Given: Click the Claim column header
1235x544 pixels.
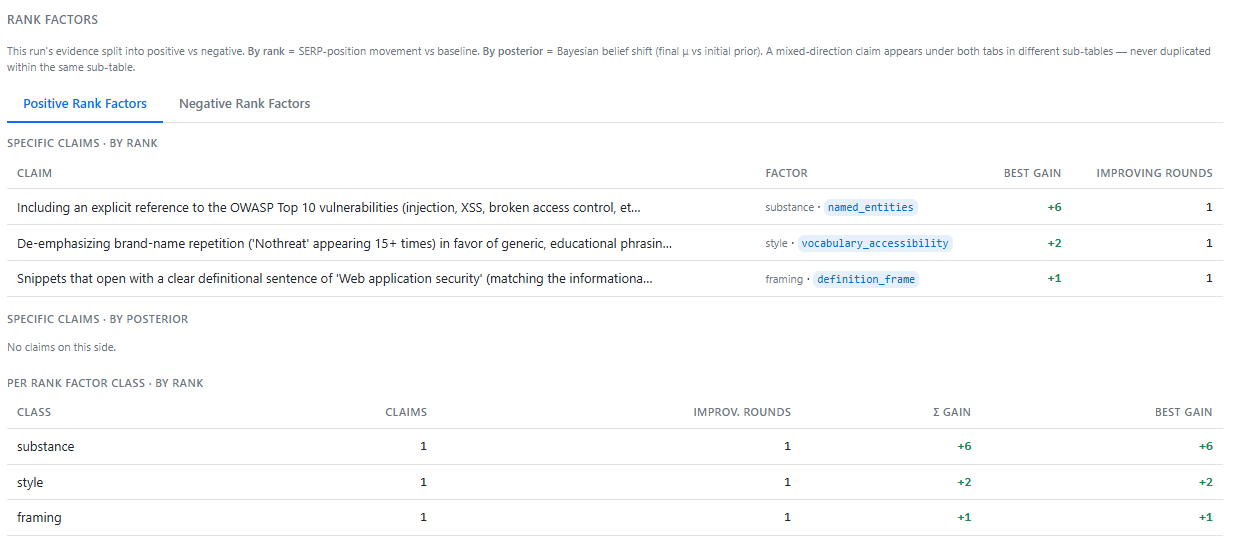Looking at the screenshot, I should (x=34, y=173).
